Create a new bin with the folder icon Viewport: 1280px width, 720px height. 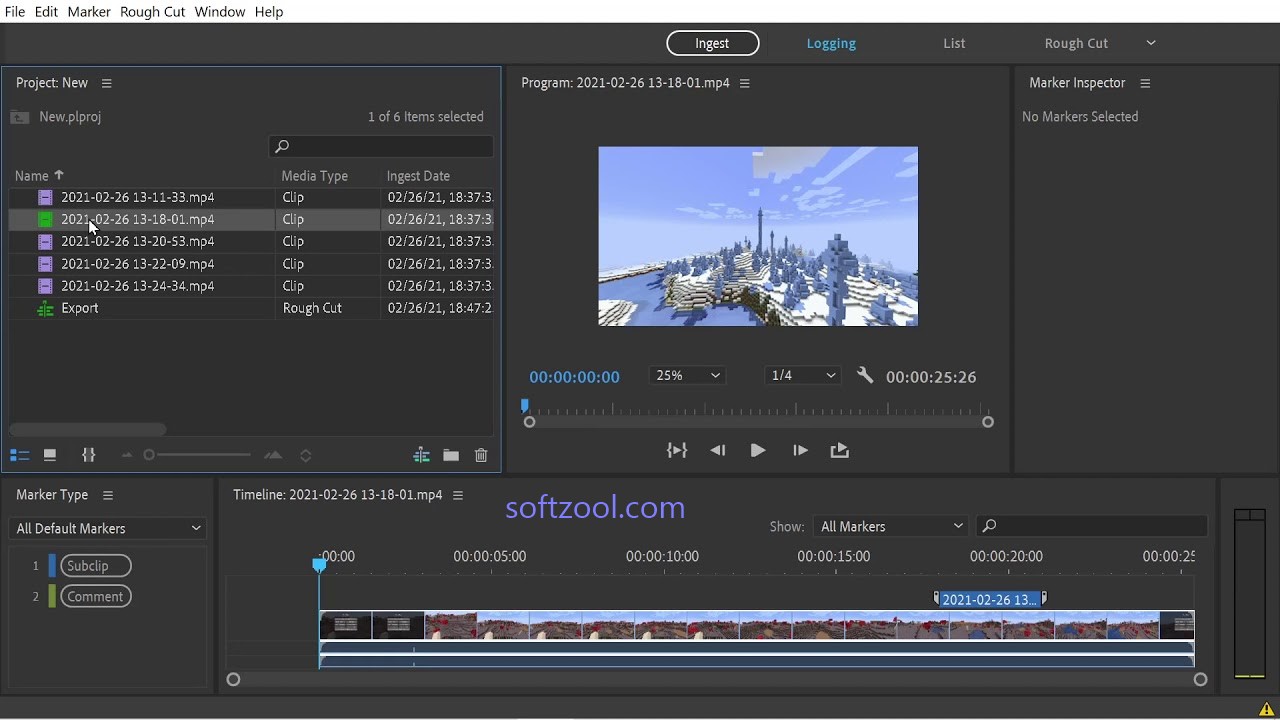[x=451, y=455]
